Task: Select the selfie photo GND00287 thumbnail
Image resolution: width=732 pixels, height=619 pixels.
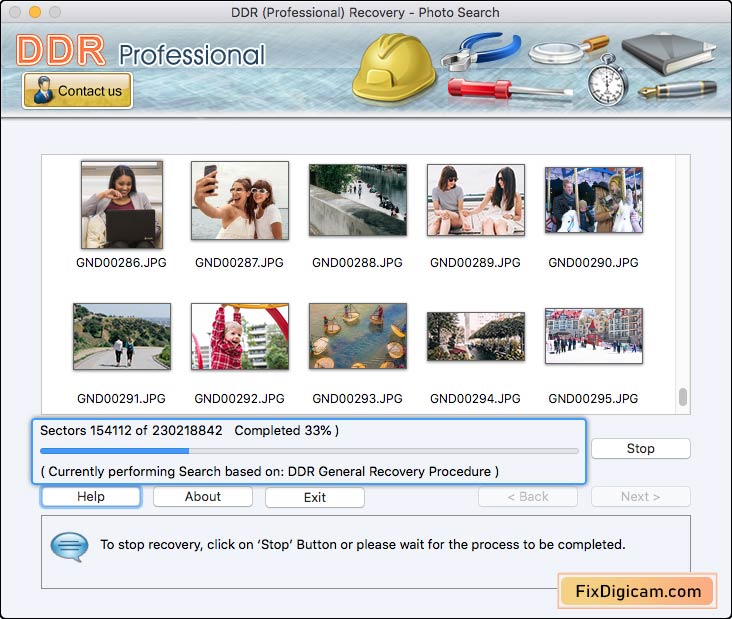Action: 240,200
